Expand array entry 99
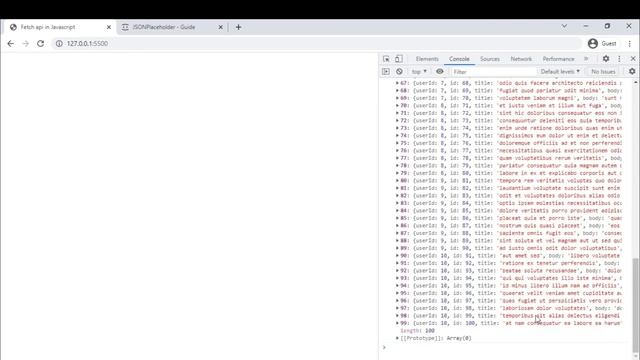The image size is (640, 360). [397, 323]
